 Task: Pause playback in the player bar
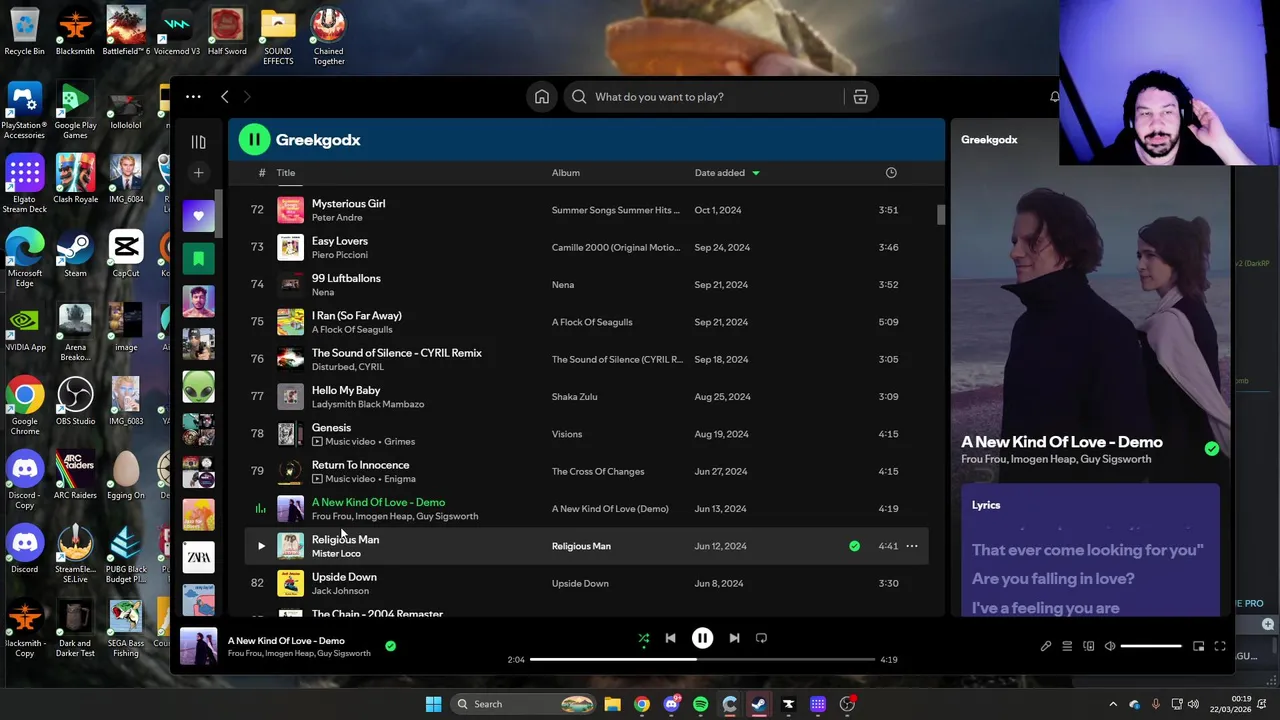tap(702, 638)
